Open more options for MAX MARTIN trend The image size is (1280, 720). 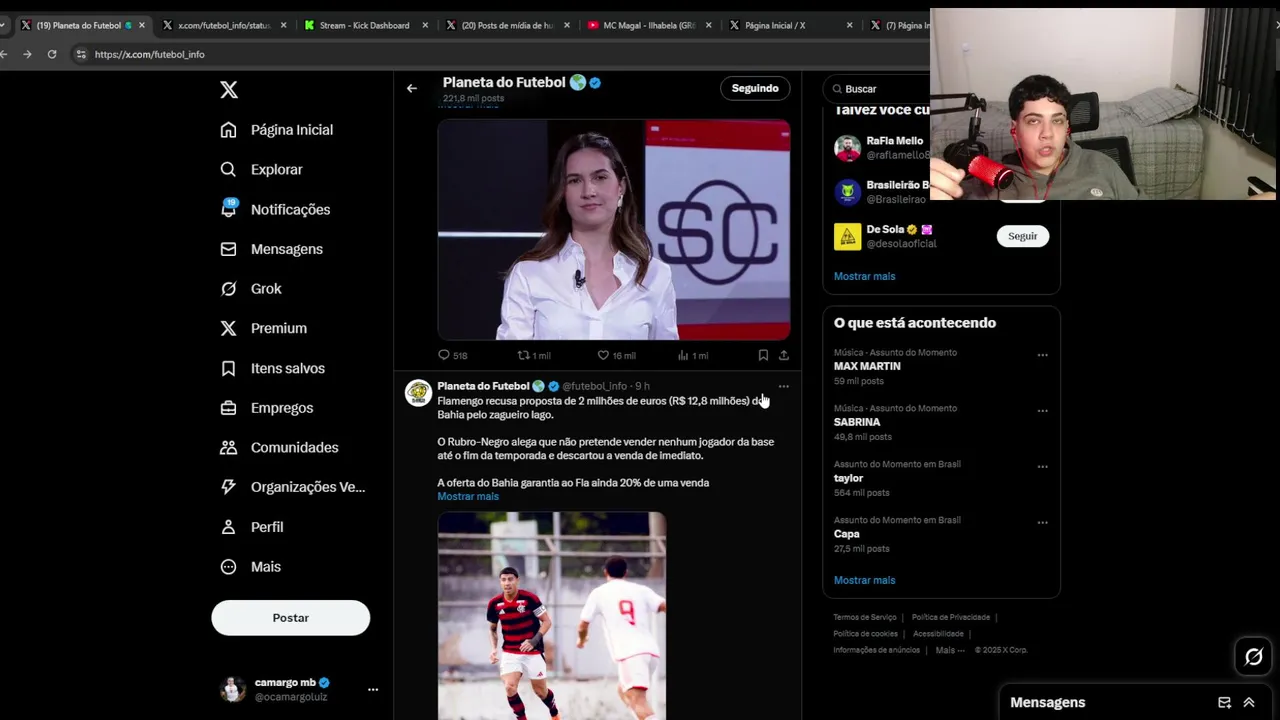click(x=1042, y=355)
